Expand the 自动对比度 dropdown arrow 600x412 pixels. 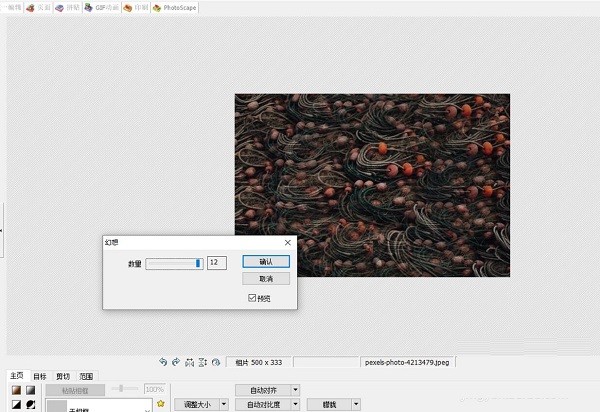[x=295, y=404]
